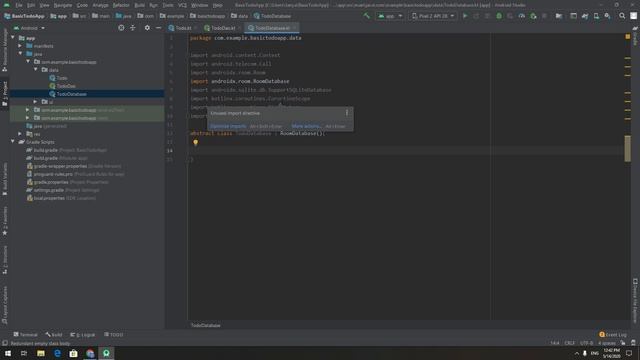Open the Terminal tab at the bottom
Image resolution: width=640 pixels, height=360 pixels.
(x=25, y=334)
